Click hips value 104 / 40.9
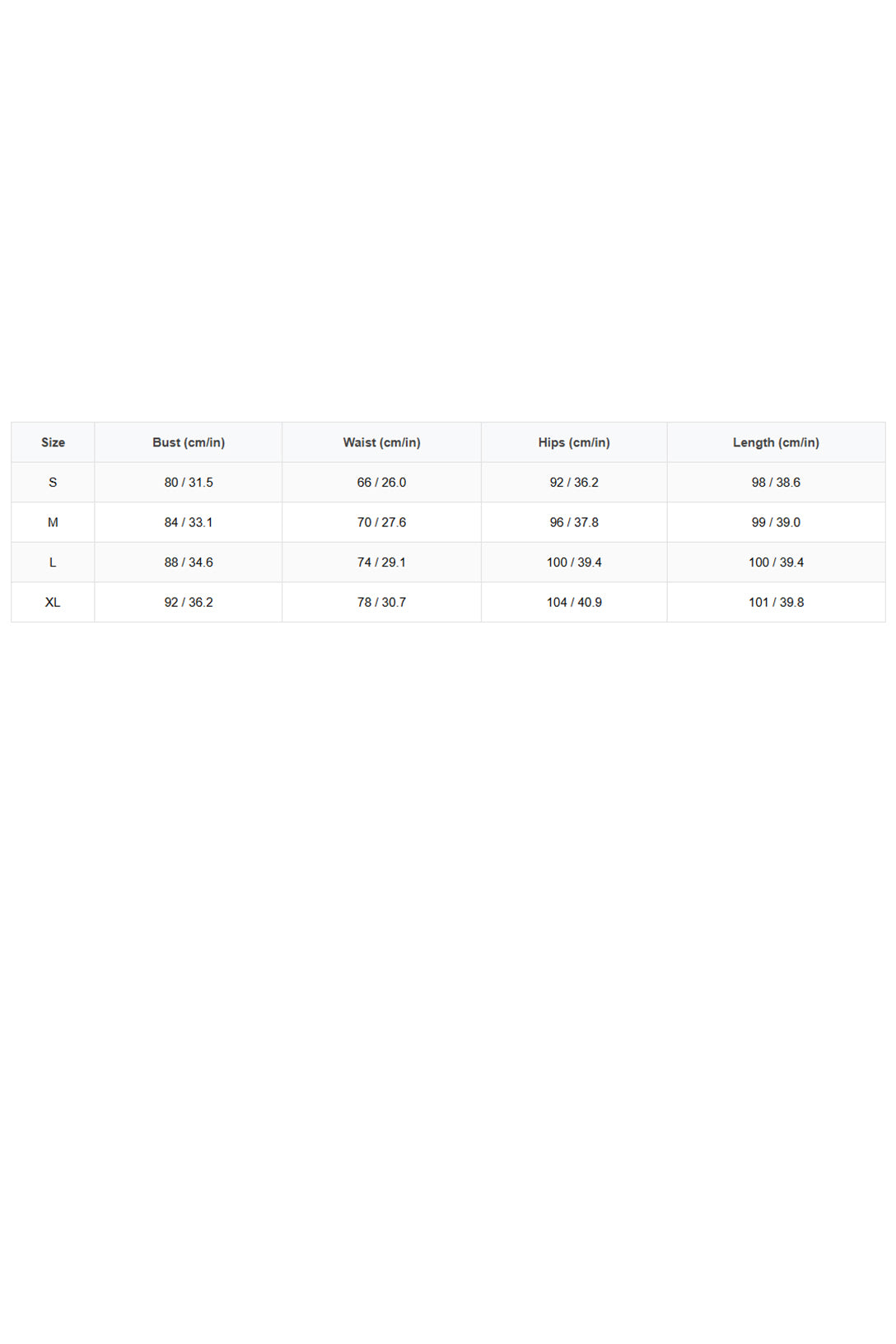The height and width of the screenshot is (1344, 896). pos(574,602)
